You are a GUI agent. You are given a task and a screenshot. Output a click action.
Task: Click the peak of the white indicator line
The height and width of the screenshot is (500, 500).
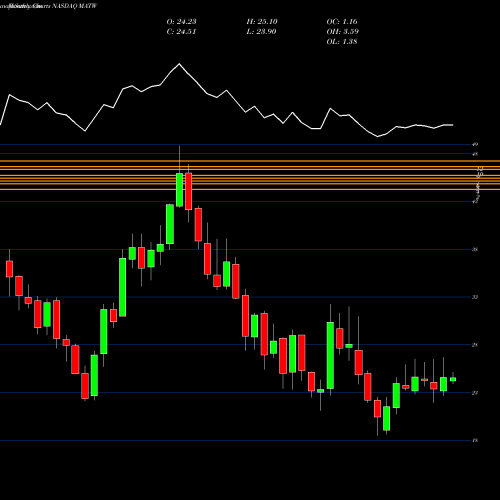point(179,63)
